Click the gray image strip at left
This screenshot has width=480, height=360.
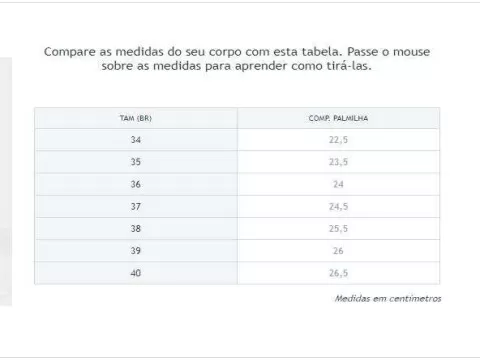6,182
